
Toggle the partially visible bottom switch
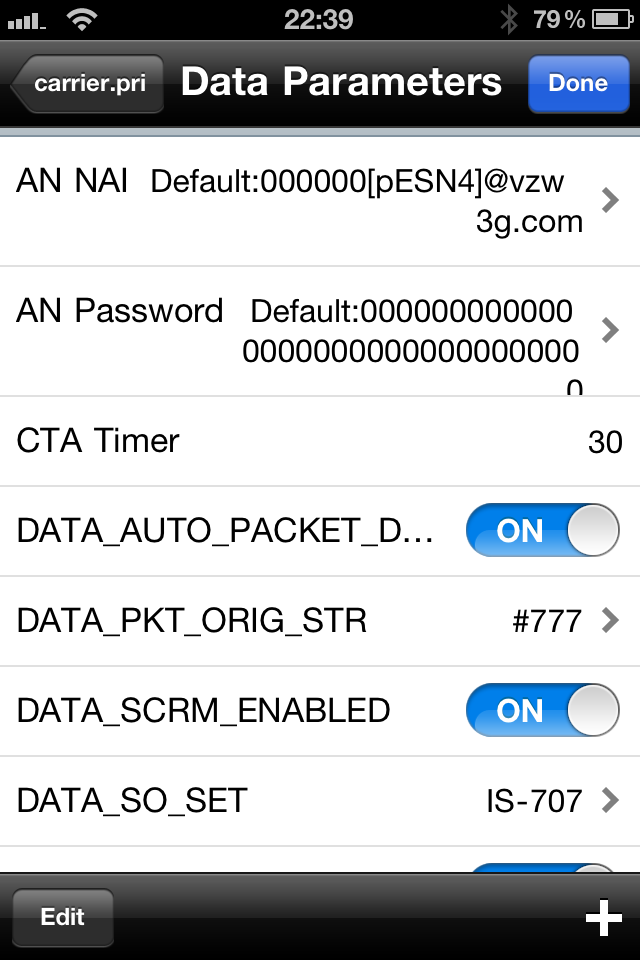click(x=543, y=868)
